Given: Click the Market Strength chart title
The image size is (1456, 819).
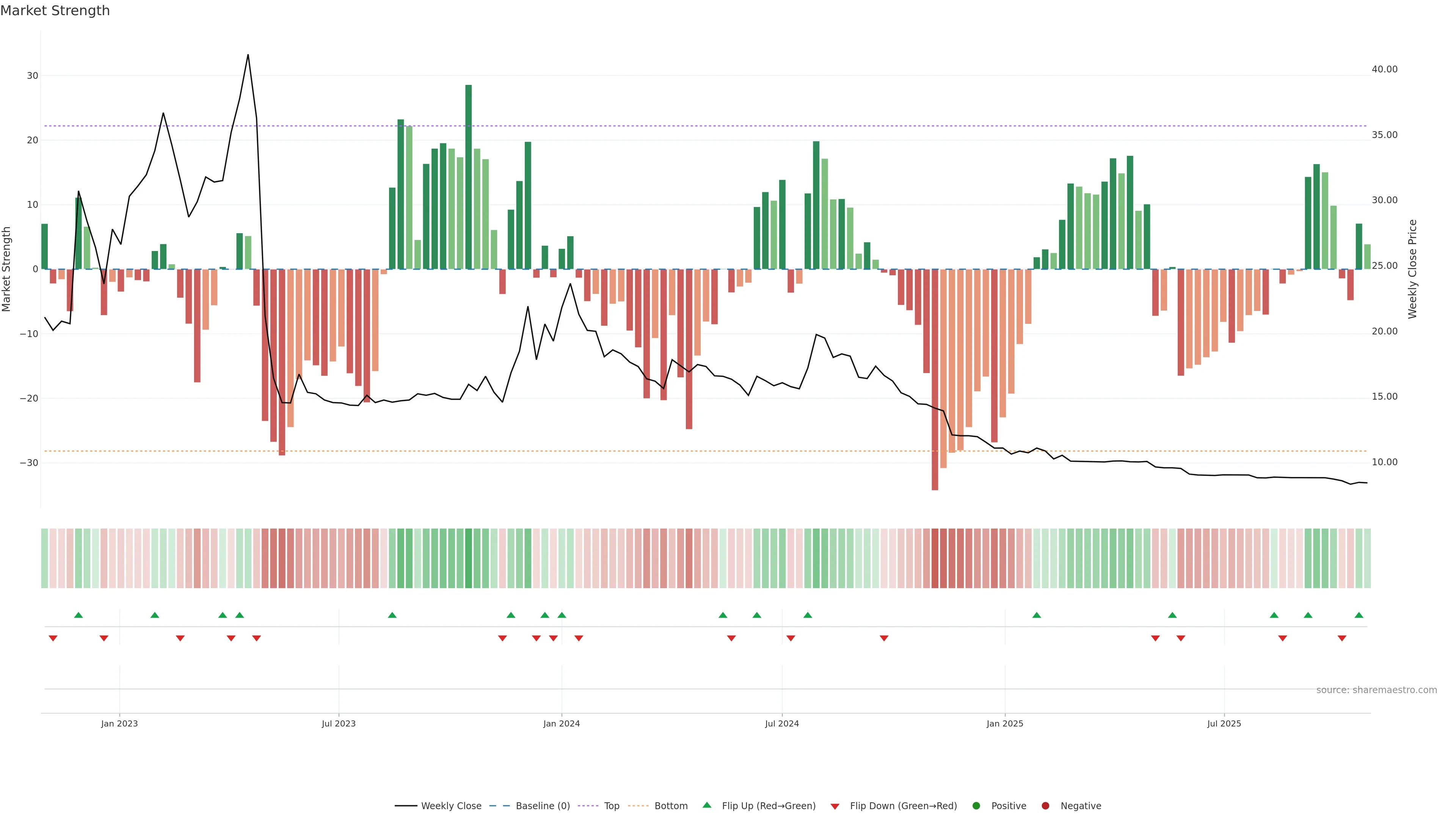Looking at the screenshot, I should (55, 11).
